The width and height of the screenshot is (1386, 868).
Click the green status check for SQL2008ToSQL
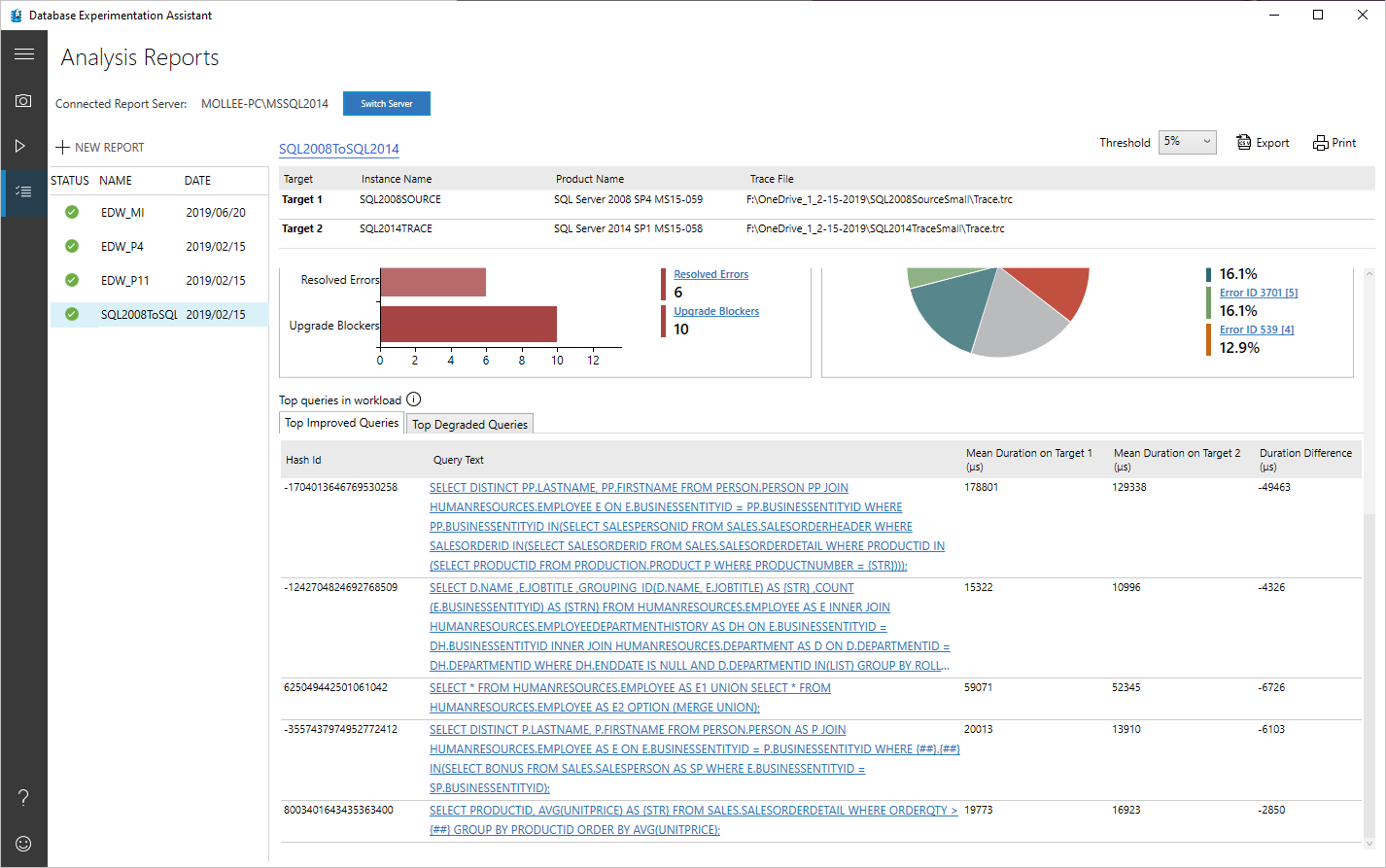click(x=72, y=314)
